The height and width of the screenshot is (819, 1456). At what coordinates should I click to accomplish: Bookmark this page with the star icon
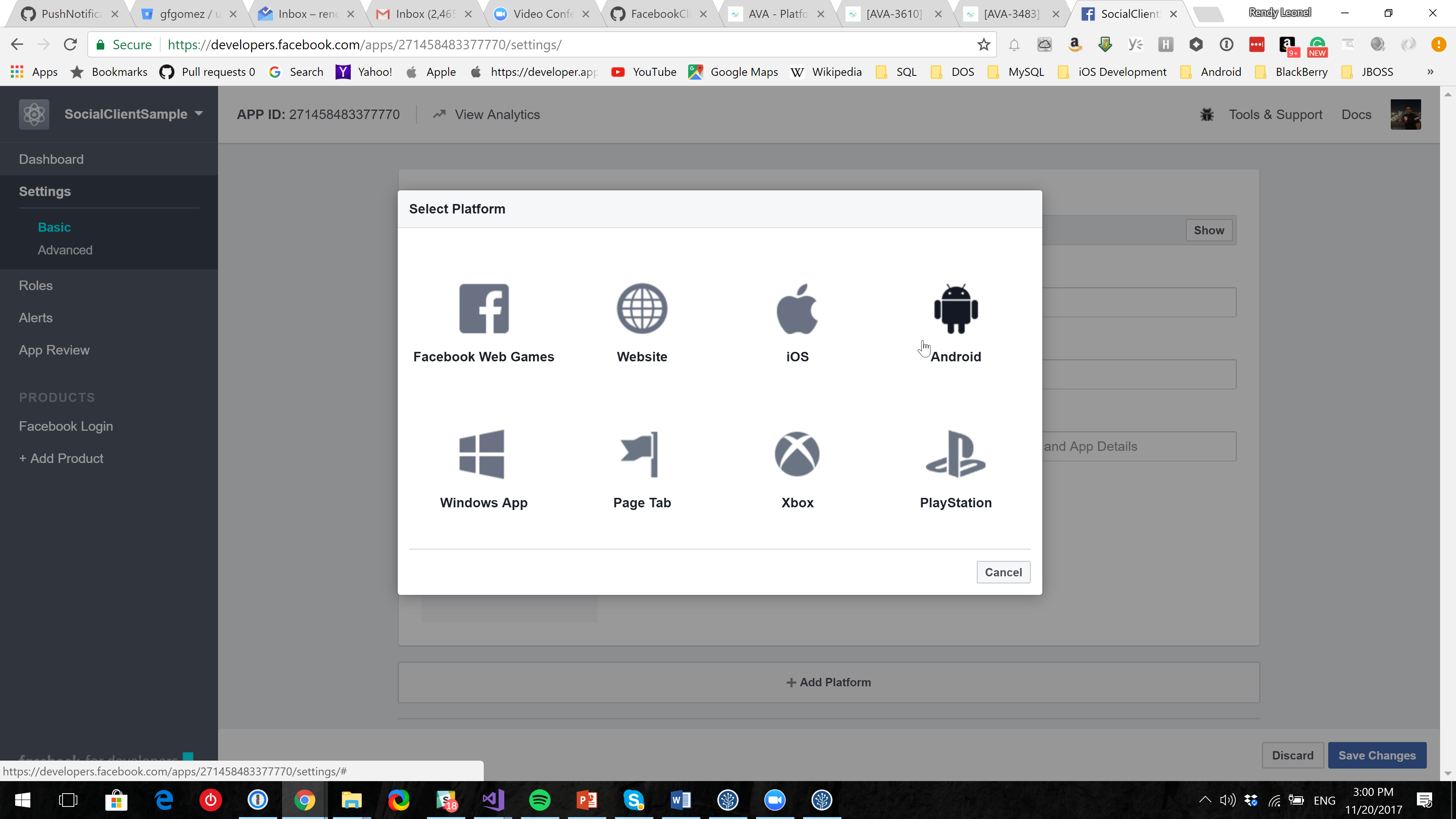pyautogui.click(x=984, y=45)
